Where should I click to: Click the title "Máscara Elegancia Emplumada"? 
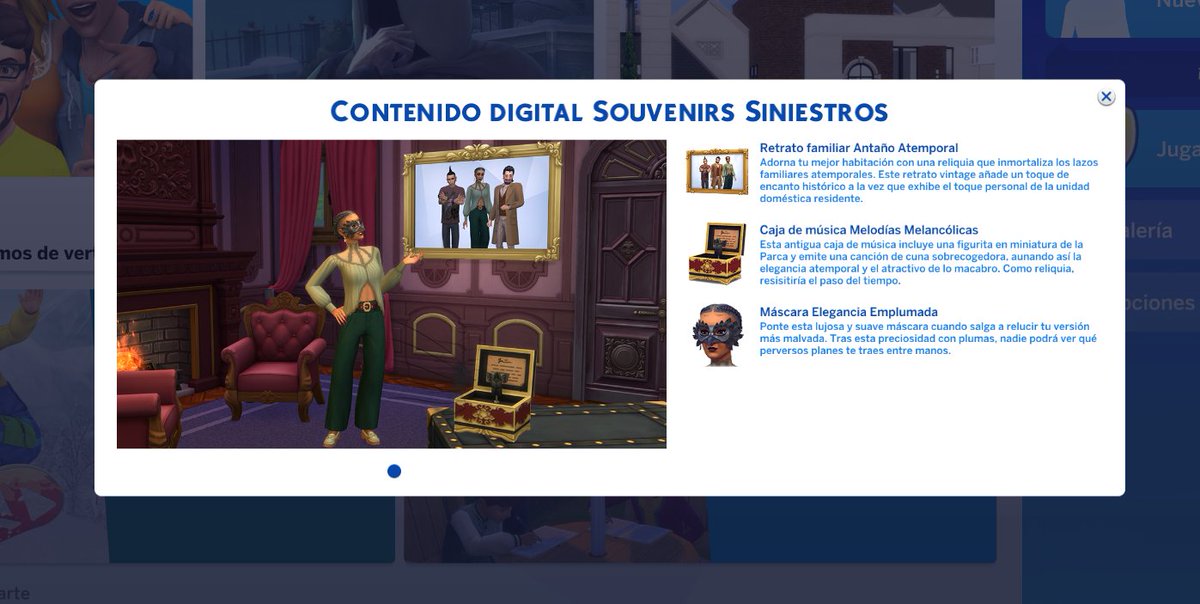(x=849, y=312)
